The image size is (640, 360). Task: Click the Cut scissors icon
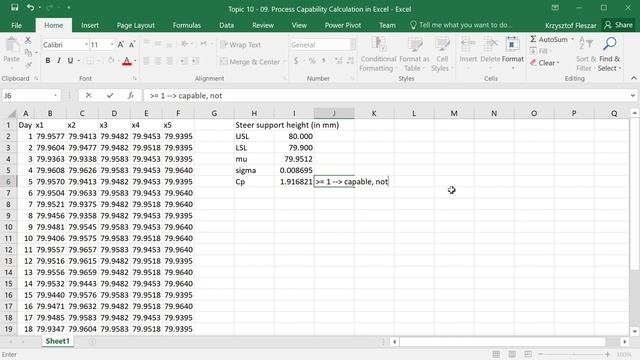tap(28, 40)
